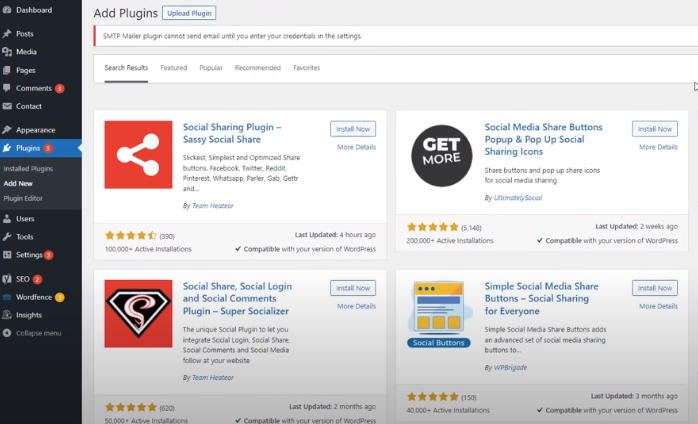698x424 pixels.
Task: Open the Posts menu icon
Action: (7, 34)
